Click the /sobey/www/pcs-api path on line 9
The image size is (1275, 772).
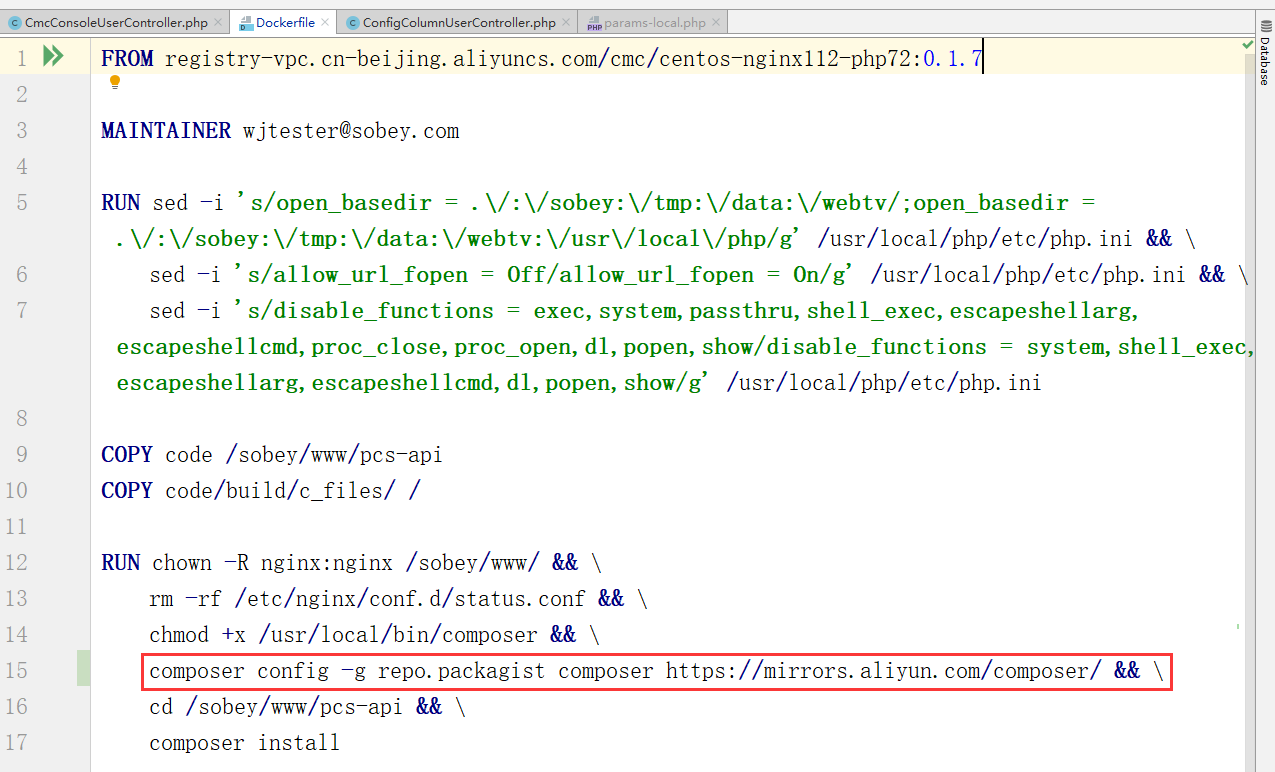[x=333, y=455]
